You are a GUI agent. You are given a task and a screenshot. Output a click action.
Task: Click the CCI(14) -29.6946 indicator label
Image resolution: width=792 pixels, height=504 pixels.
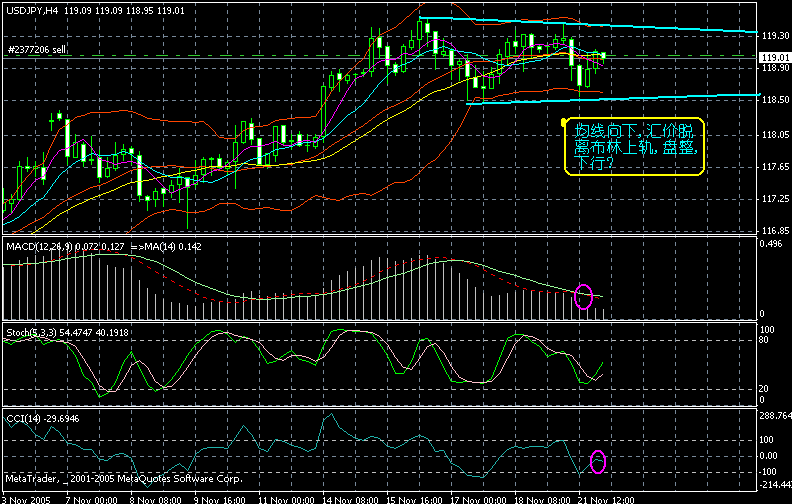(x=42, y=419)
